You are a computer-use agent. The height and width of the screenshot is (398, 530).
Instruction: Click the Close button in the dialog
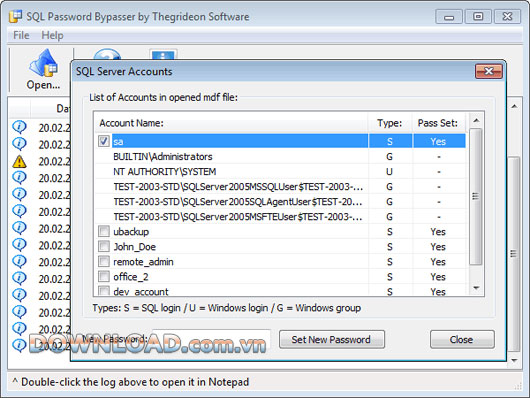point(462,340)
